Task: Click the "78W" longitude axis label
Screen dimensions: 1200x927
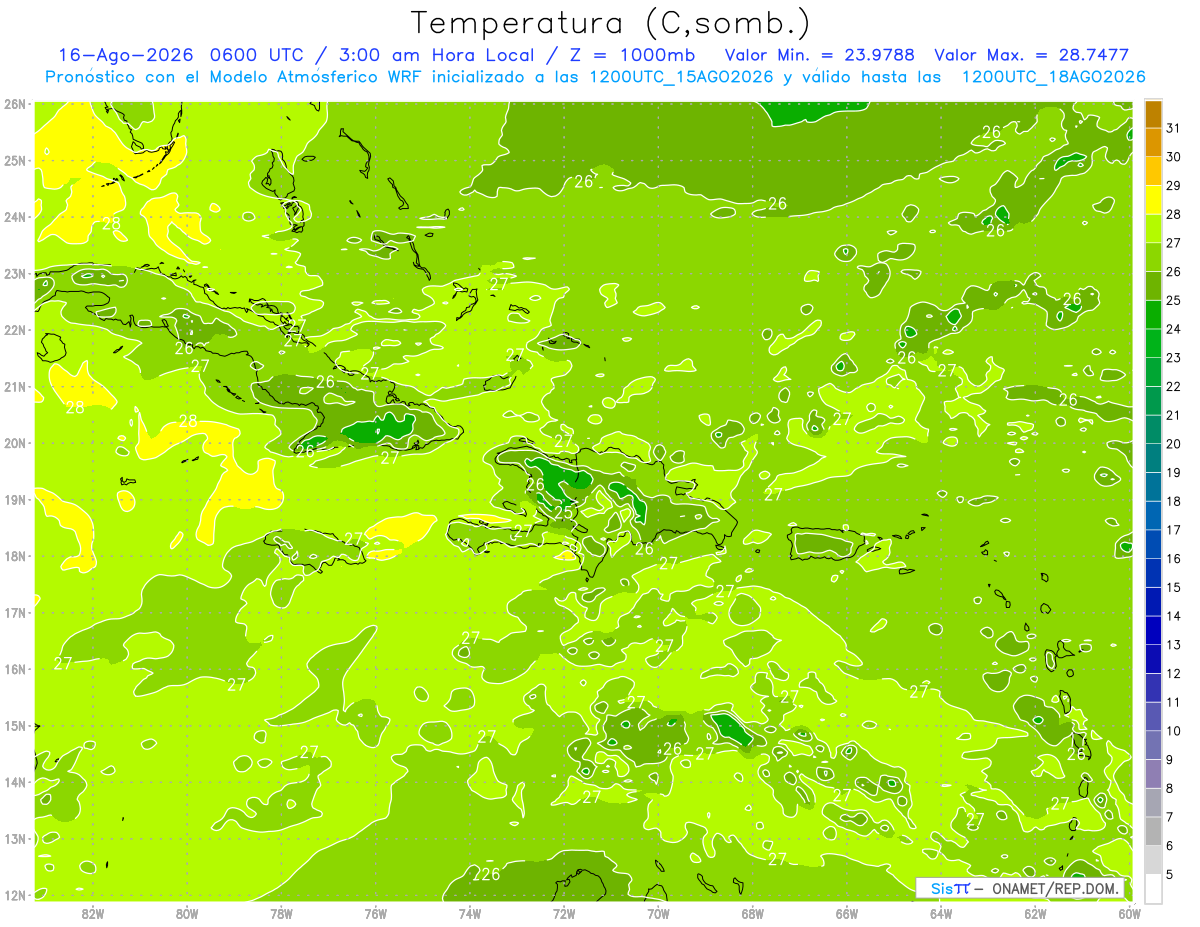Action: pyautogui.click(x=281, y=913)
